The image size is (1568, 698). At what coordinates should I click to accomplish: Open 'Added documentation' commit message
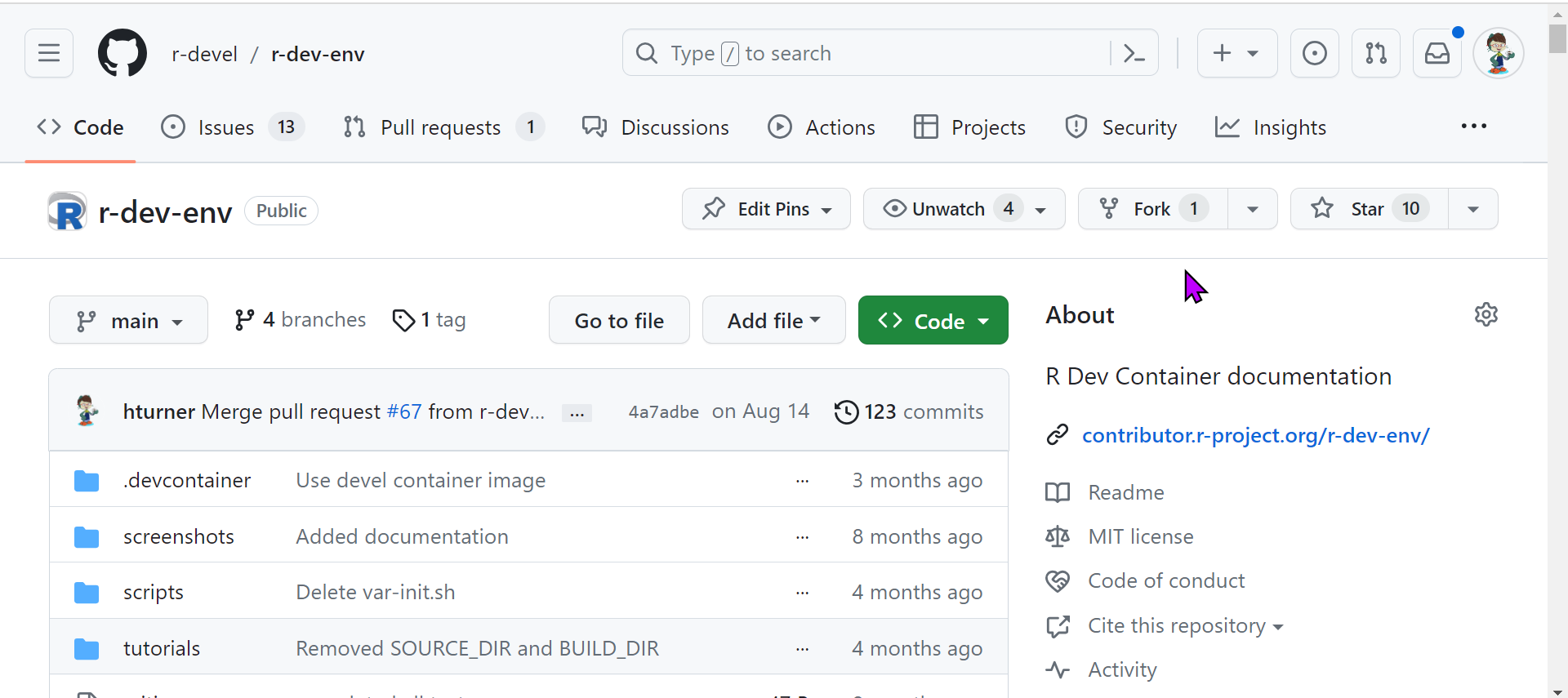pos(402,536)
